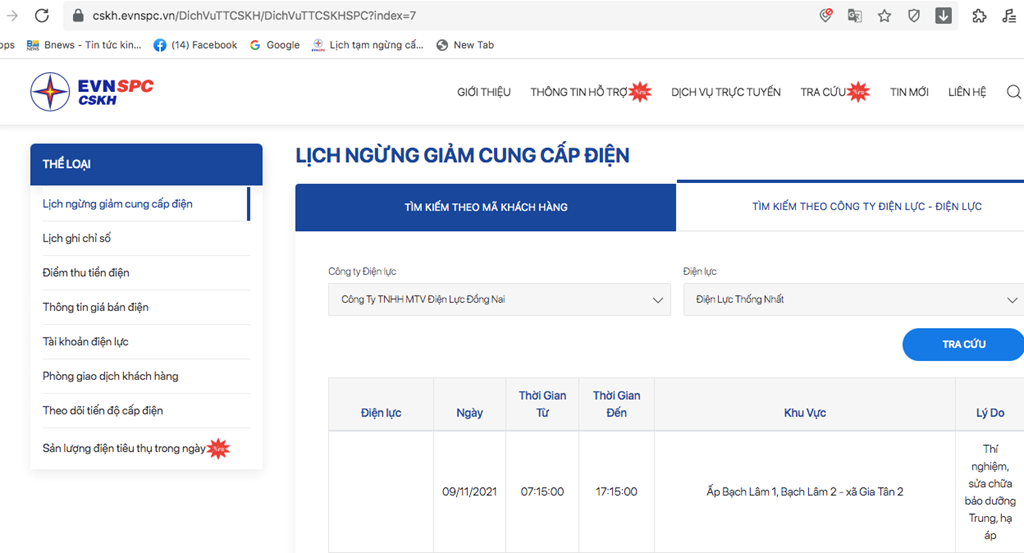Click the download extension icon

(x=943, y=16)
